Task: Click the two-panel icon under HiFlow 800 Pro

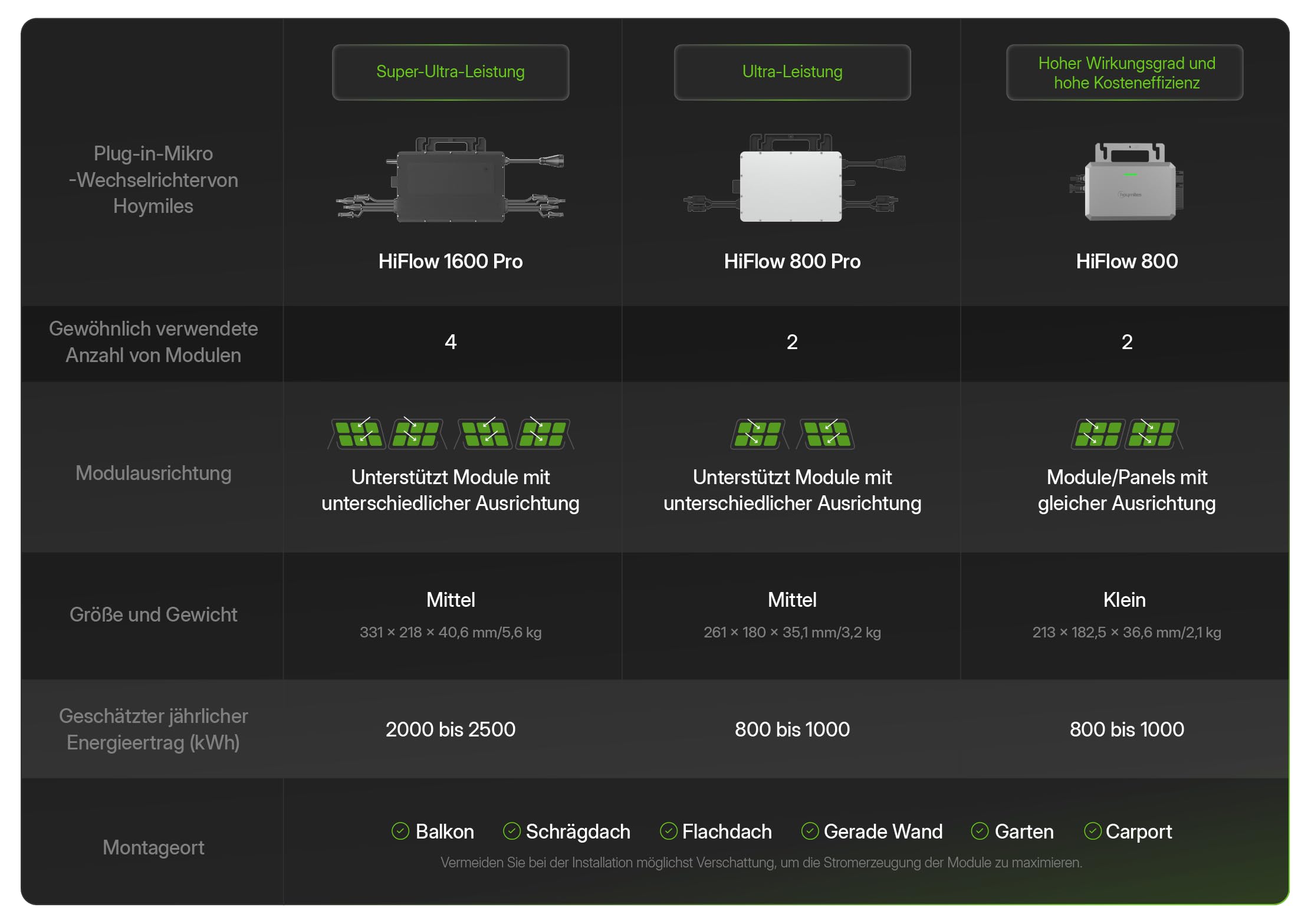Action: click(792, 434)
